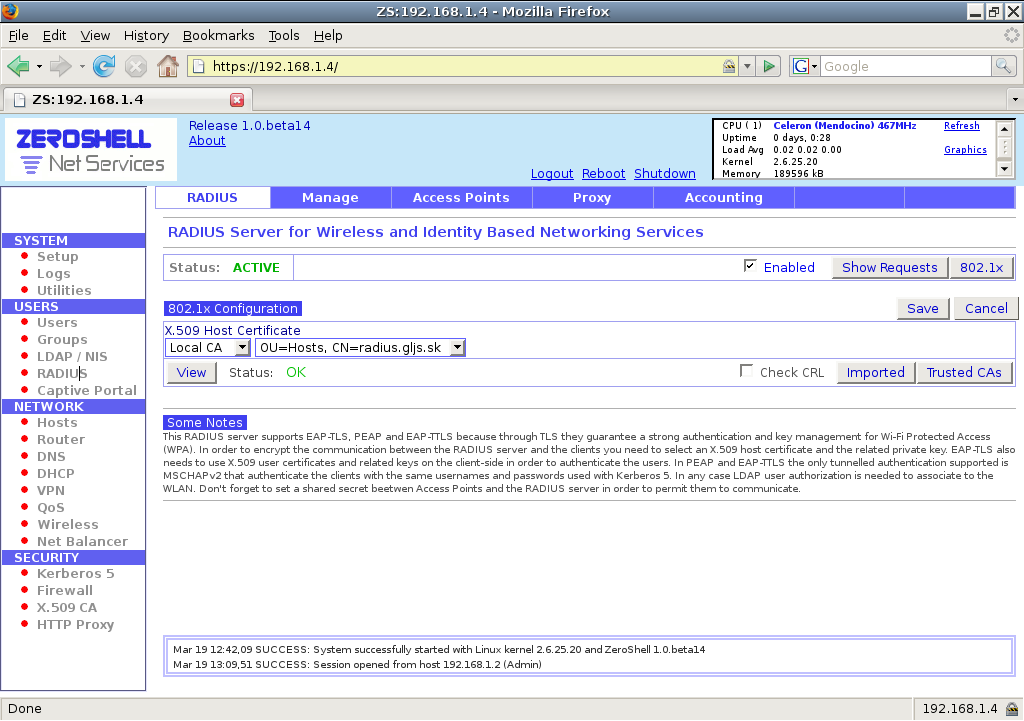Click the Show Requests button
Viewport: 1024px width, 721px height.
[889, 267]
